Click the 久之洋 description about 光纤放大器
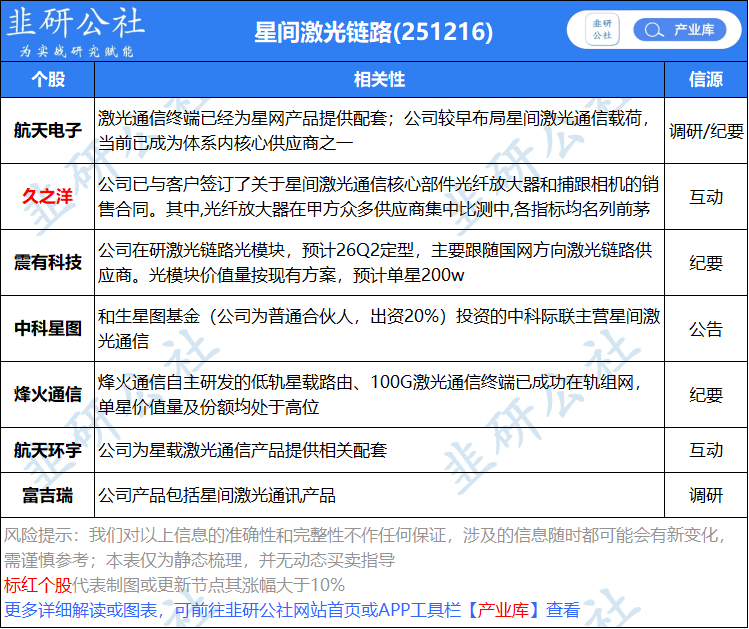The image size is (749, 629). [x=378, y=196]
